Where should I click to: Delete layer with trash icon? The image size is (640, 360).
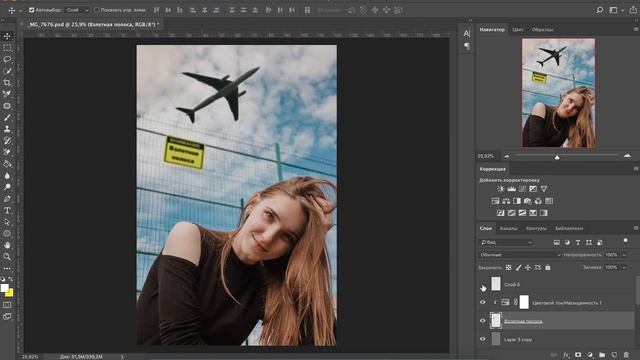coord(626,355)
